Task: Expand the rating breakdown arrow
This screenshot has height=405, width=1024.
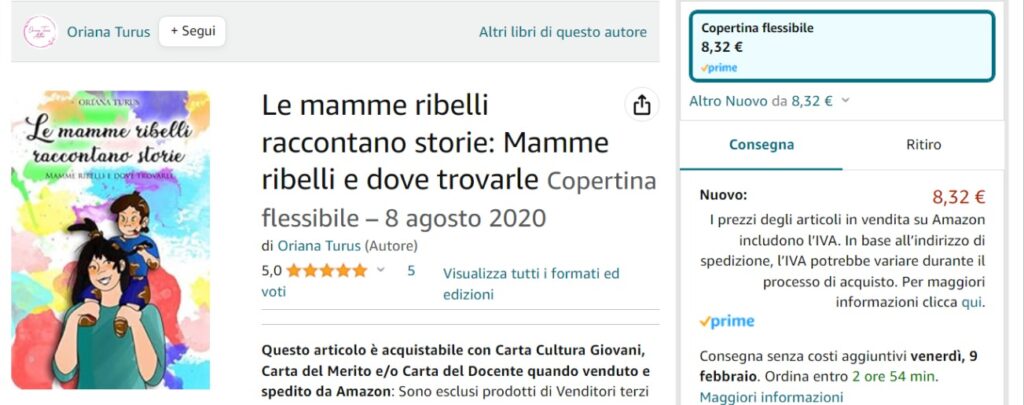Action: tap(381, 270)
